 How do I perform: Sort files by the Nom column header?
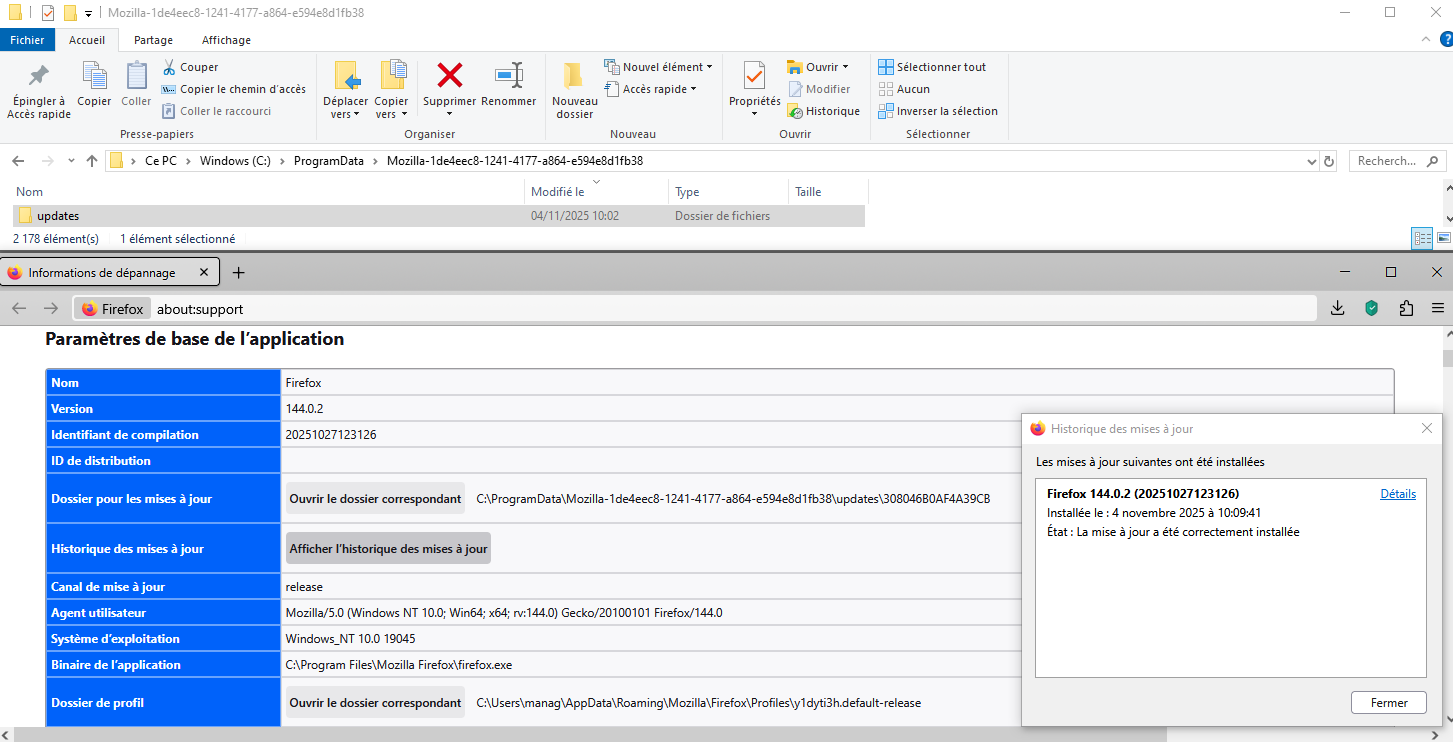[268, 192]
